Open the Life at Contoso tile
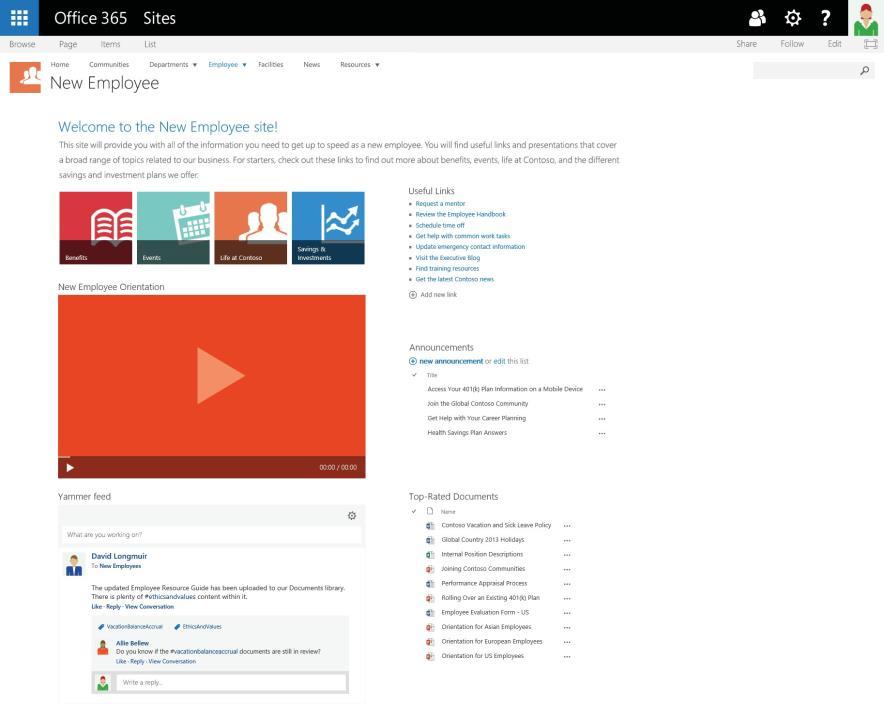Viewport: 884px width, 704px height. [x=251, y=228]
